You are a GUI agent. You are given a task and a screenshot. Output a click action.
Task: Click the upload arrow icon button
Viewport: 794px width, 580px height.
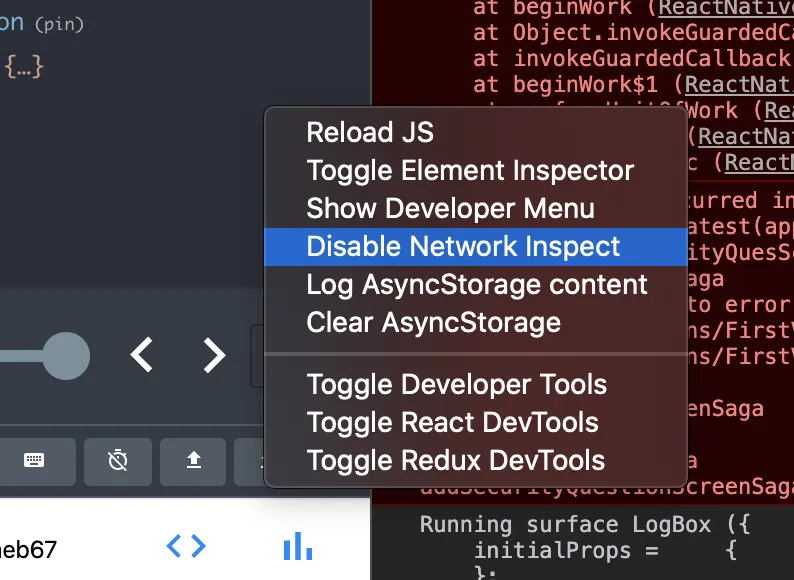(x=194, y=461)
